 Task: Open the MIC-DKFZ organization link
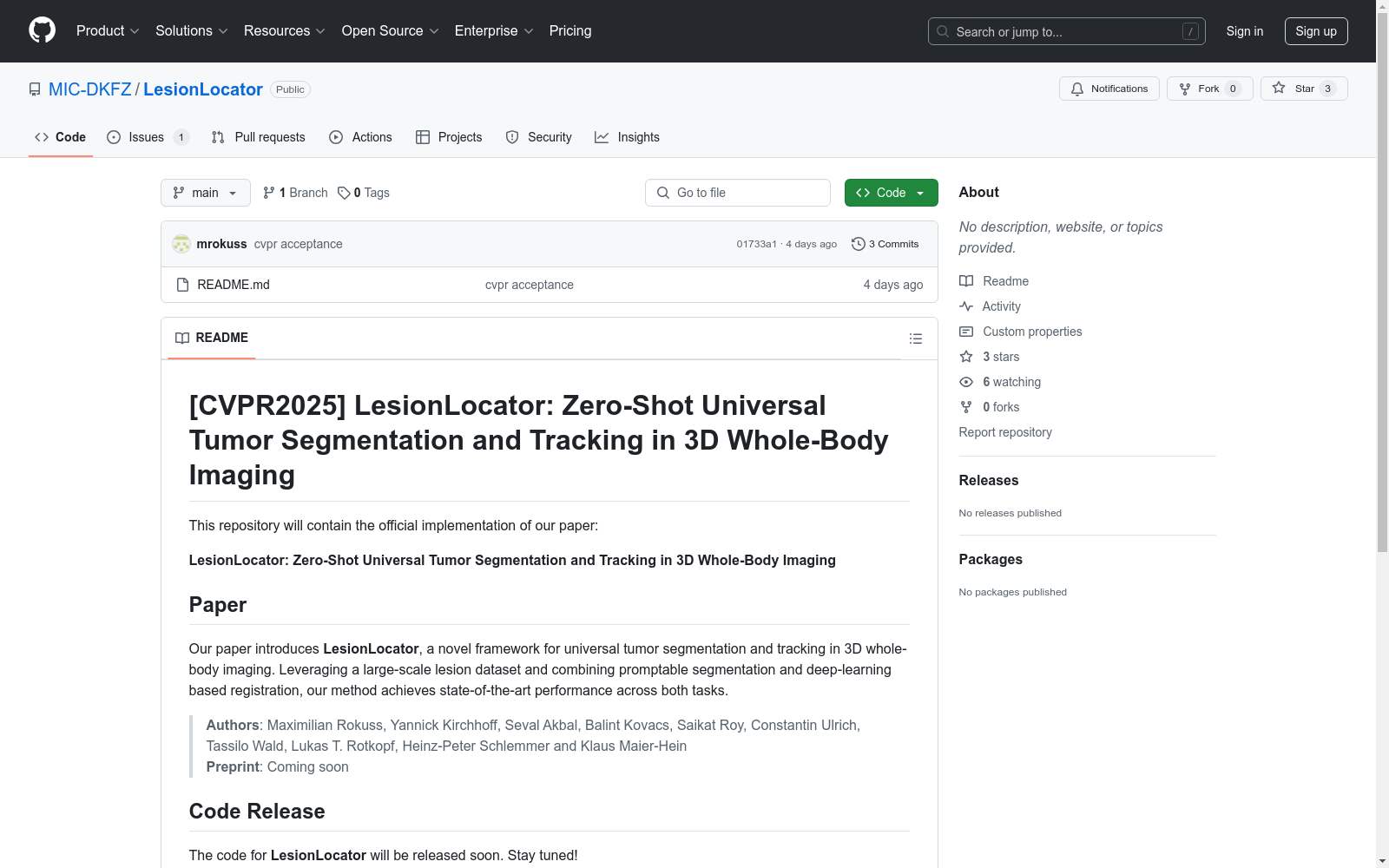point(89,89)
